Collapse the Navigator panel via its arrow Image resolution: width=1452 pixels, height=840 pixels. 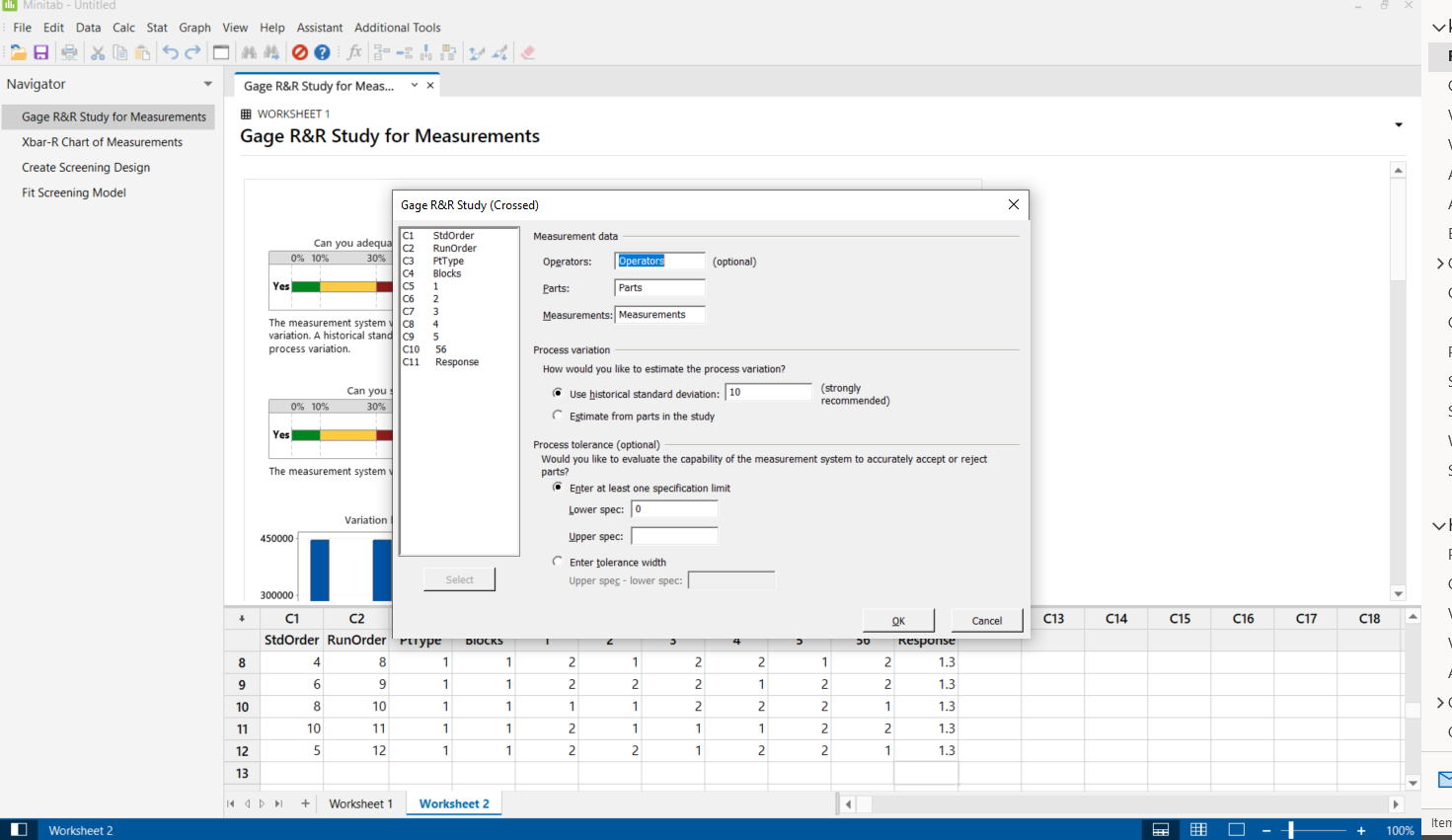pyautogui.click(x=207, y=84)
